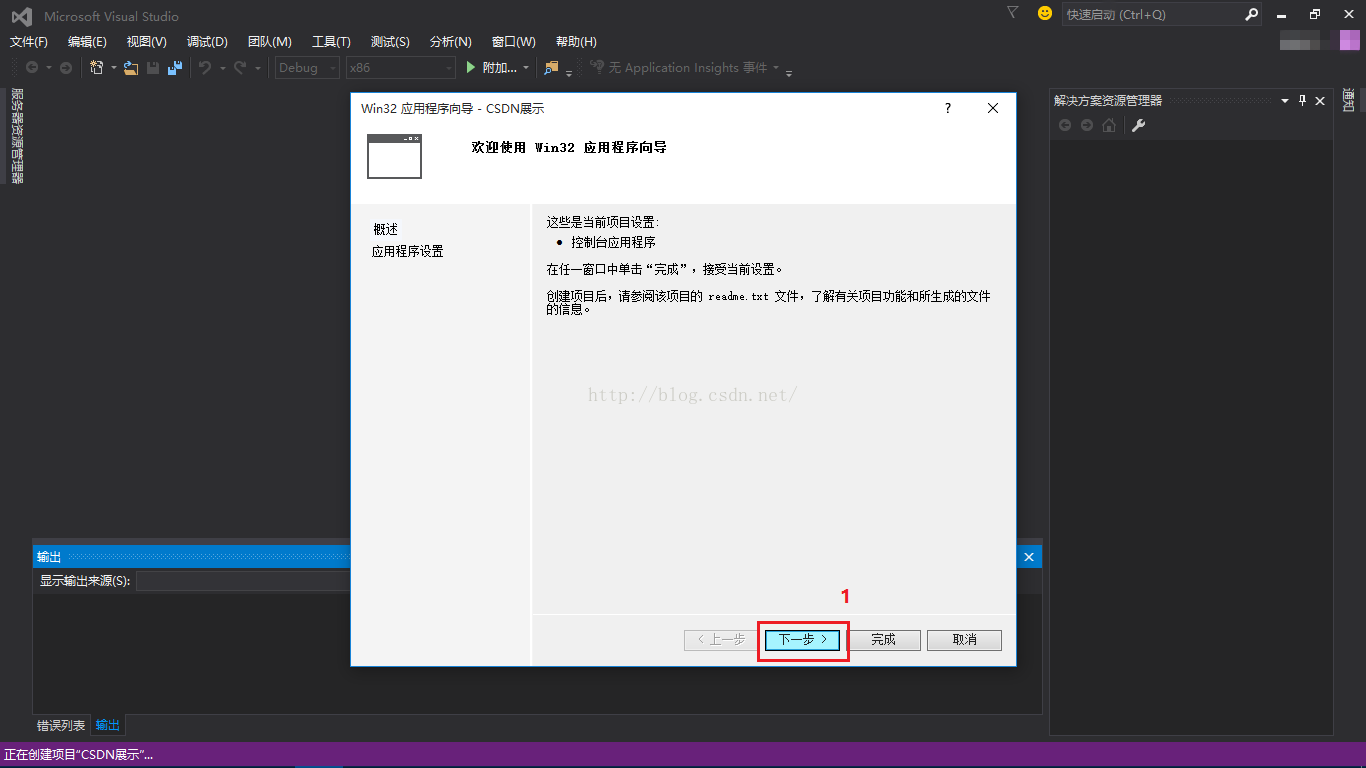Image resolution: width=1366 pixels, height=768 pixels.
Task: Open the 团队(M) menu
Action: click(269, 41)
